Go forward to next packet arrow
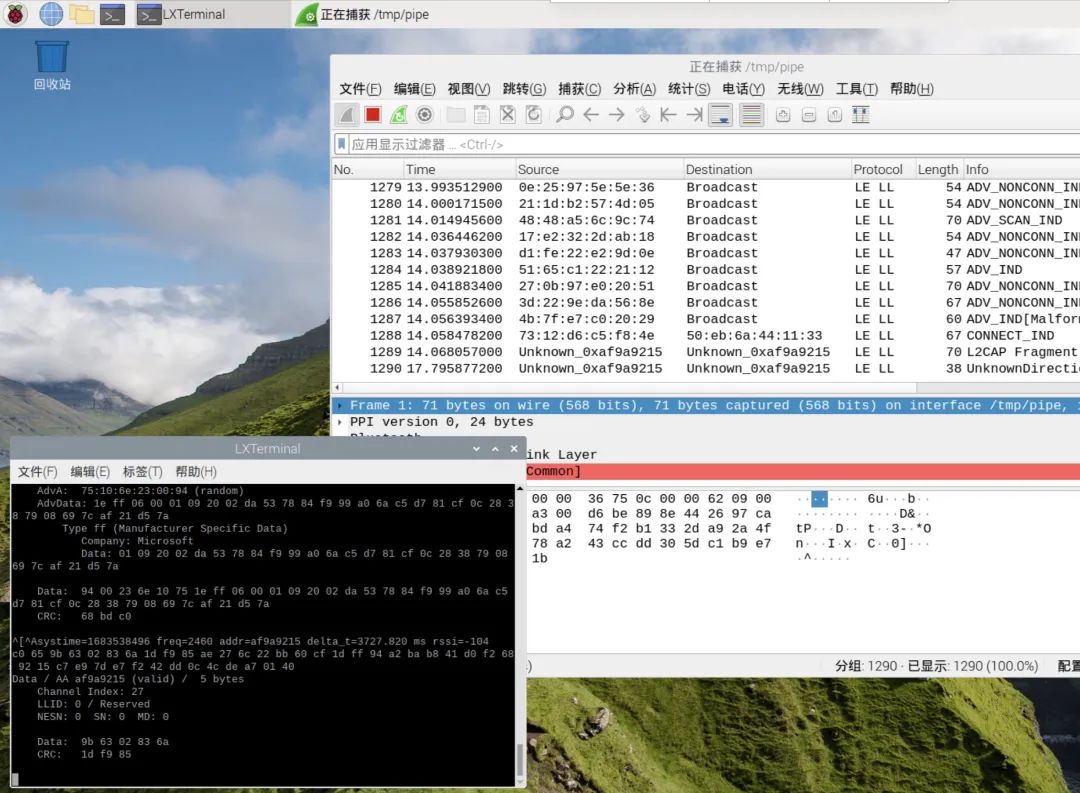The image size is (1080, 793). [616, 115]
